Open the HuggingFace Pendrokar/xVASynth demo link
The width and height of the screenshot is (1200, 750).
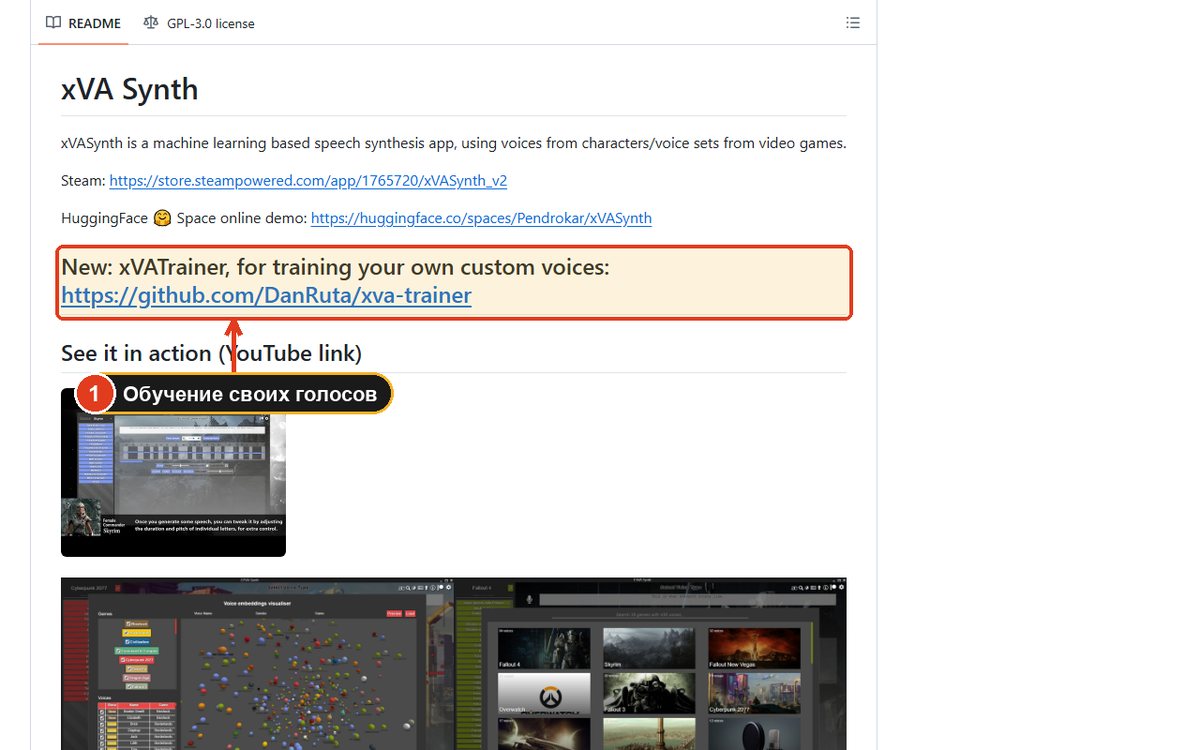(x=481, y=218)
